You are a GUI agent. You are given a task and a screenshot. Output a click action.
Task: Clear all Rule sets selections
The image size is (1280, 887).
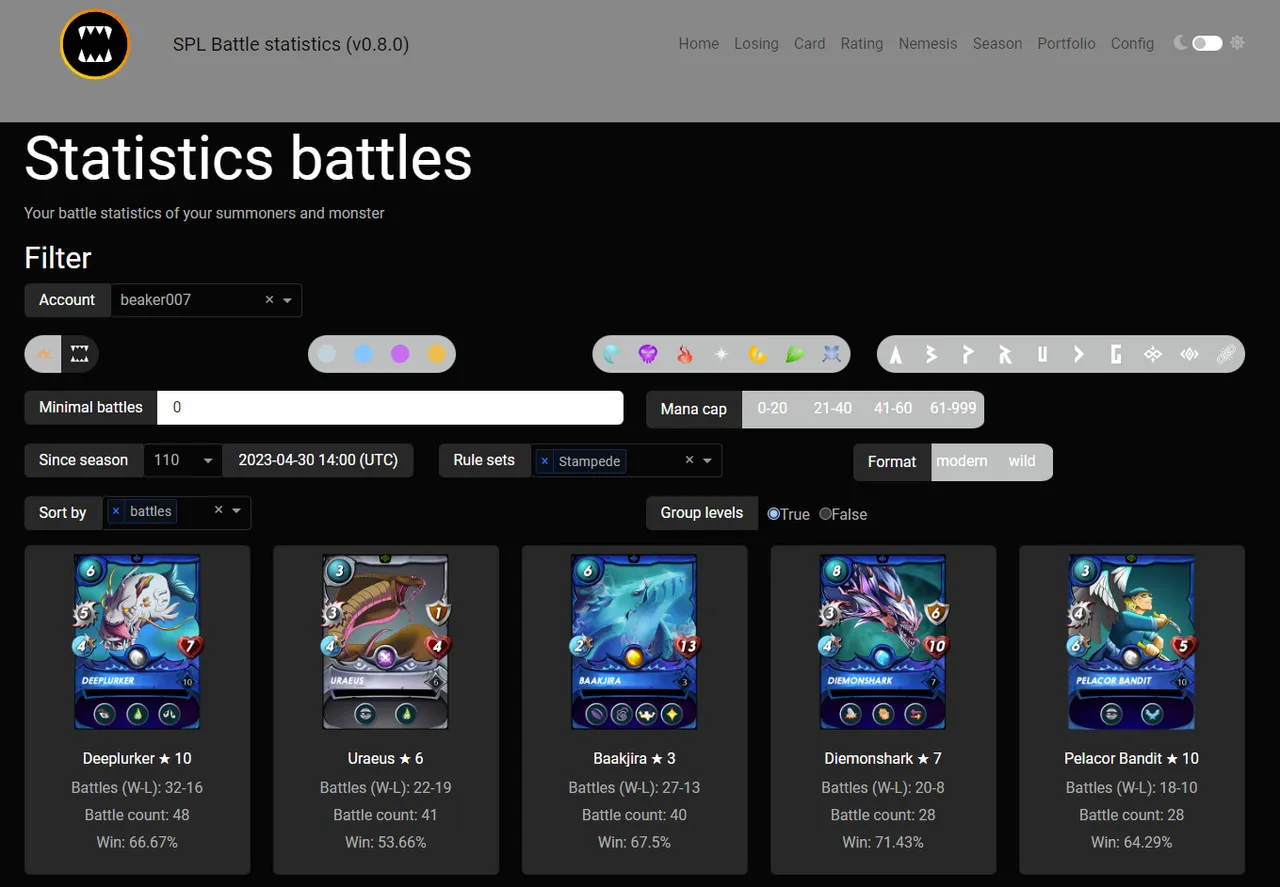point(689,460)
